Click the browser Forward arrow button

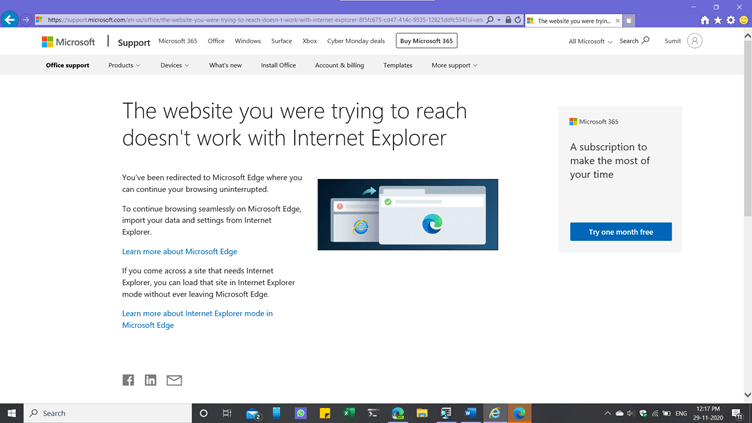[26, 20]
